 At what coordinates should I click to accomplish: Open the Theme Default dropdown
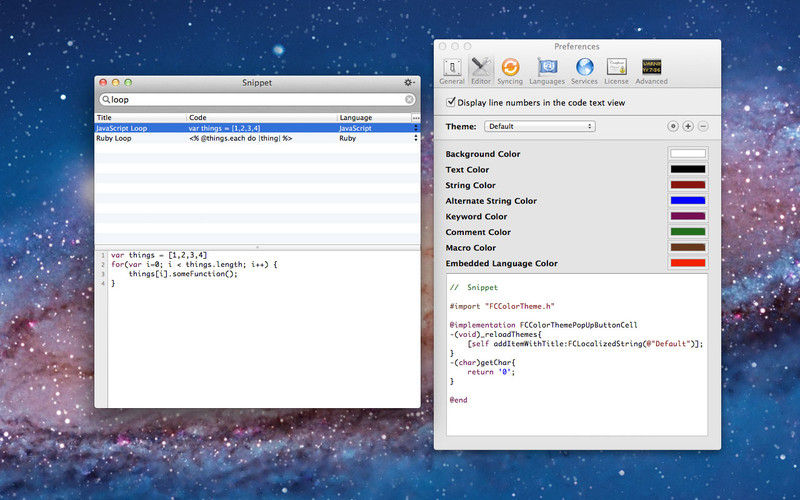tap(540, 126)
